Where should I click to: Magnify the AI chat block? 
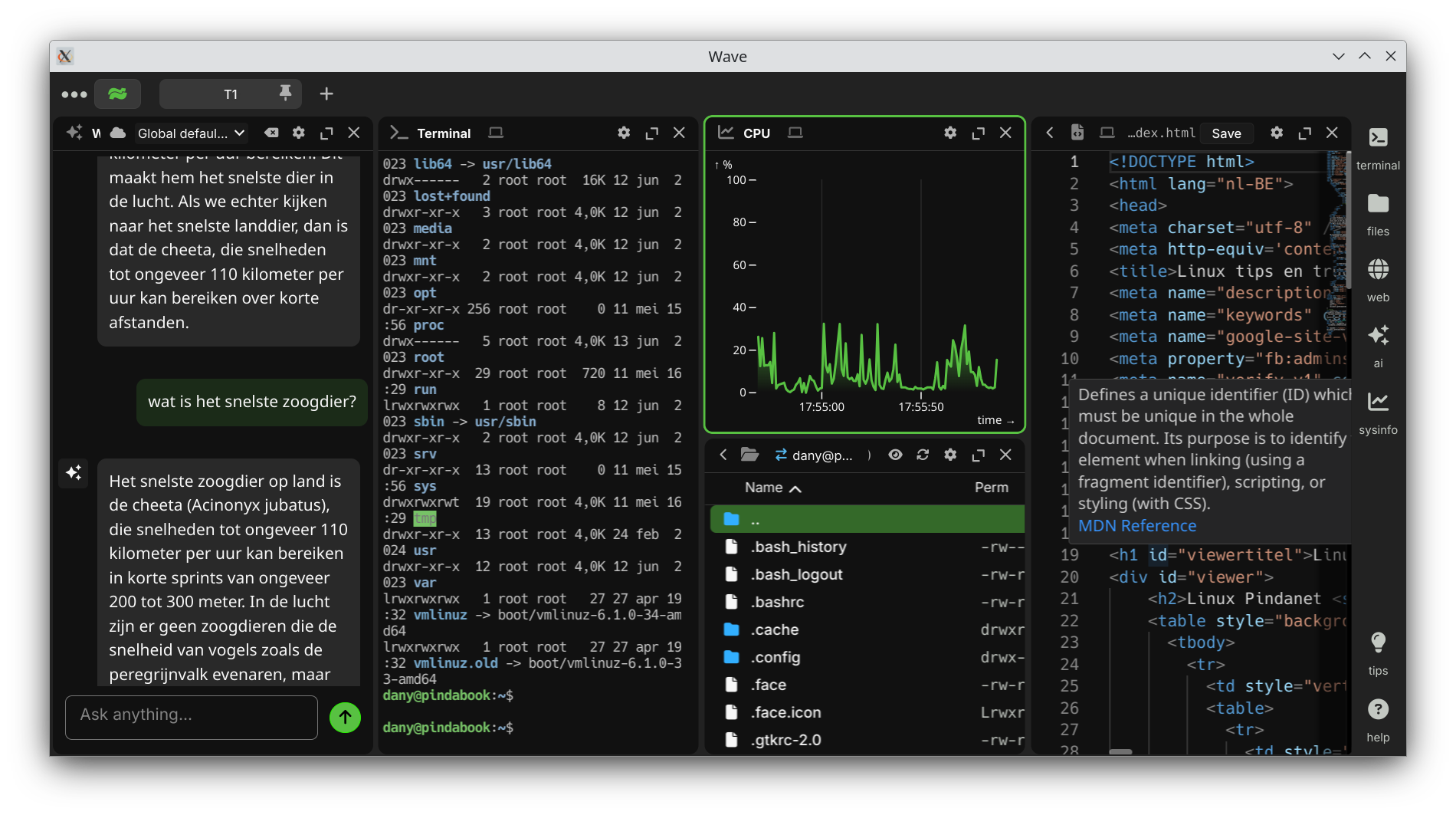tap(326, 133)
